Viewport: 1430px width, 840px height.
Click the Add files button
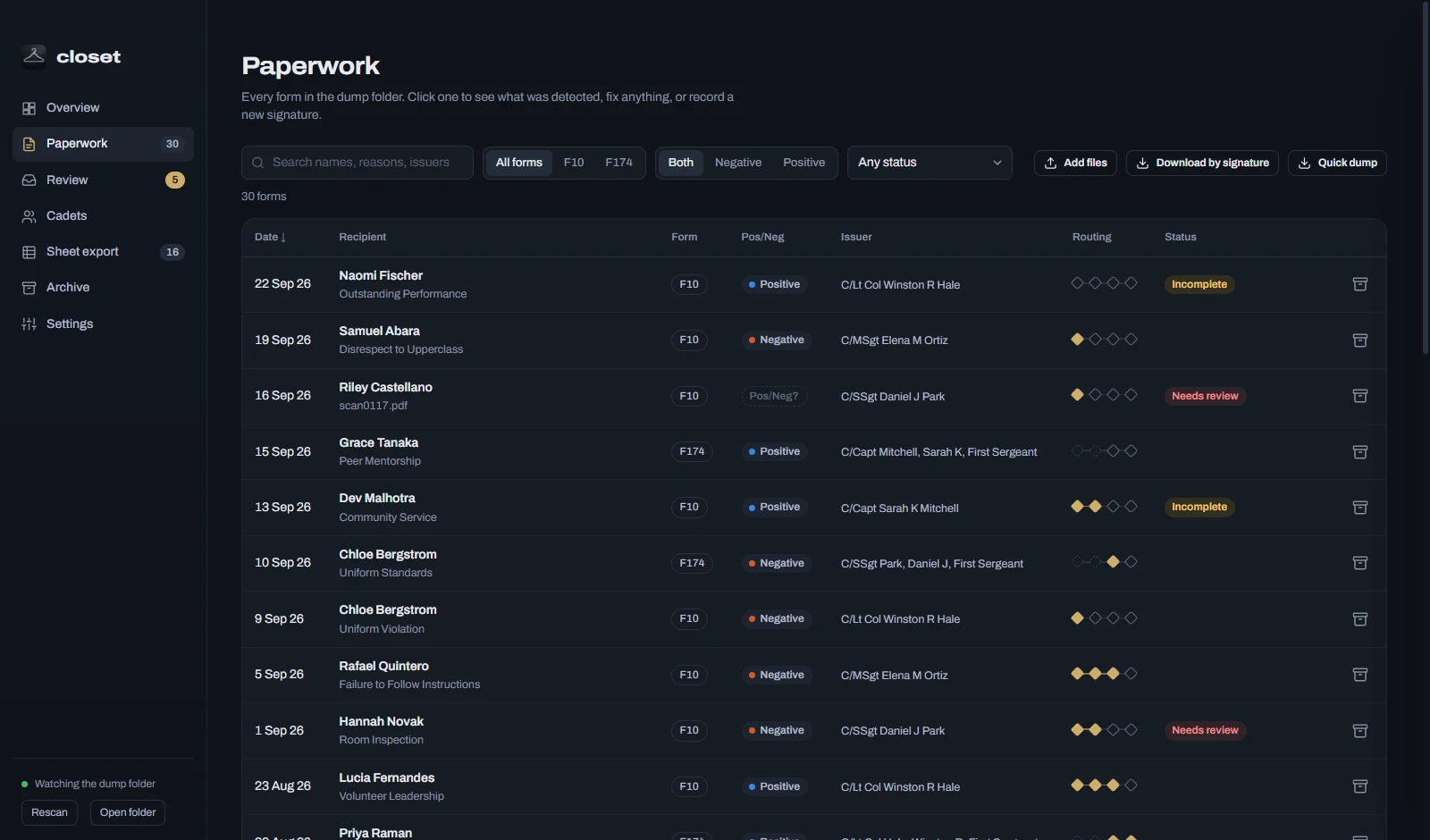(x=1075, y=163)
